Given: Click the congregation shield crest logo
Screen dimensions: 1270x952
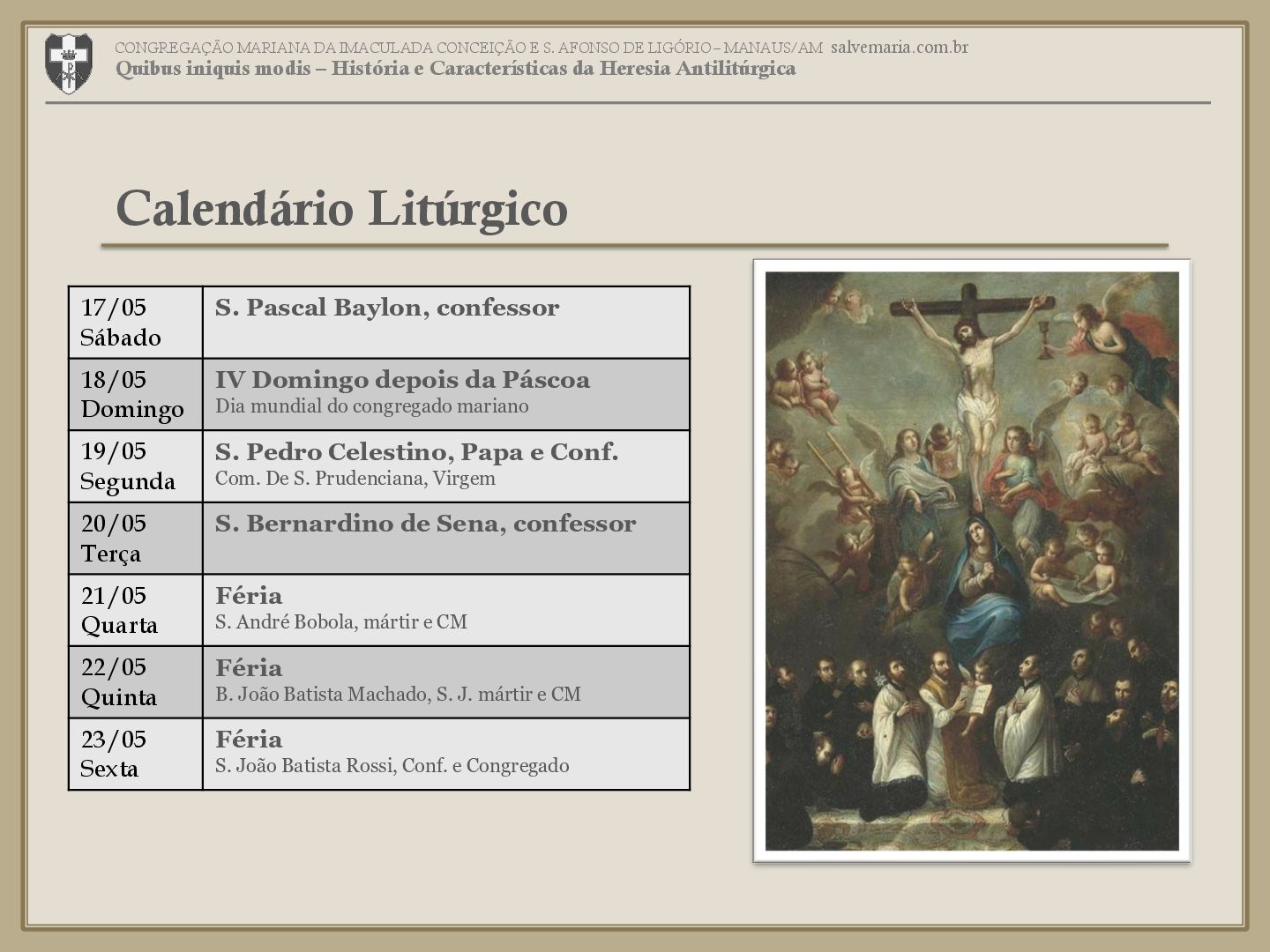Looking at the screenshot, I should (x=68, y=63).
